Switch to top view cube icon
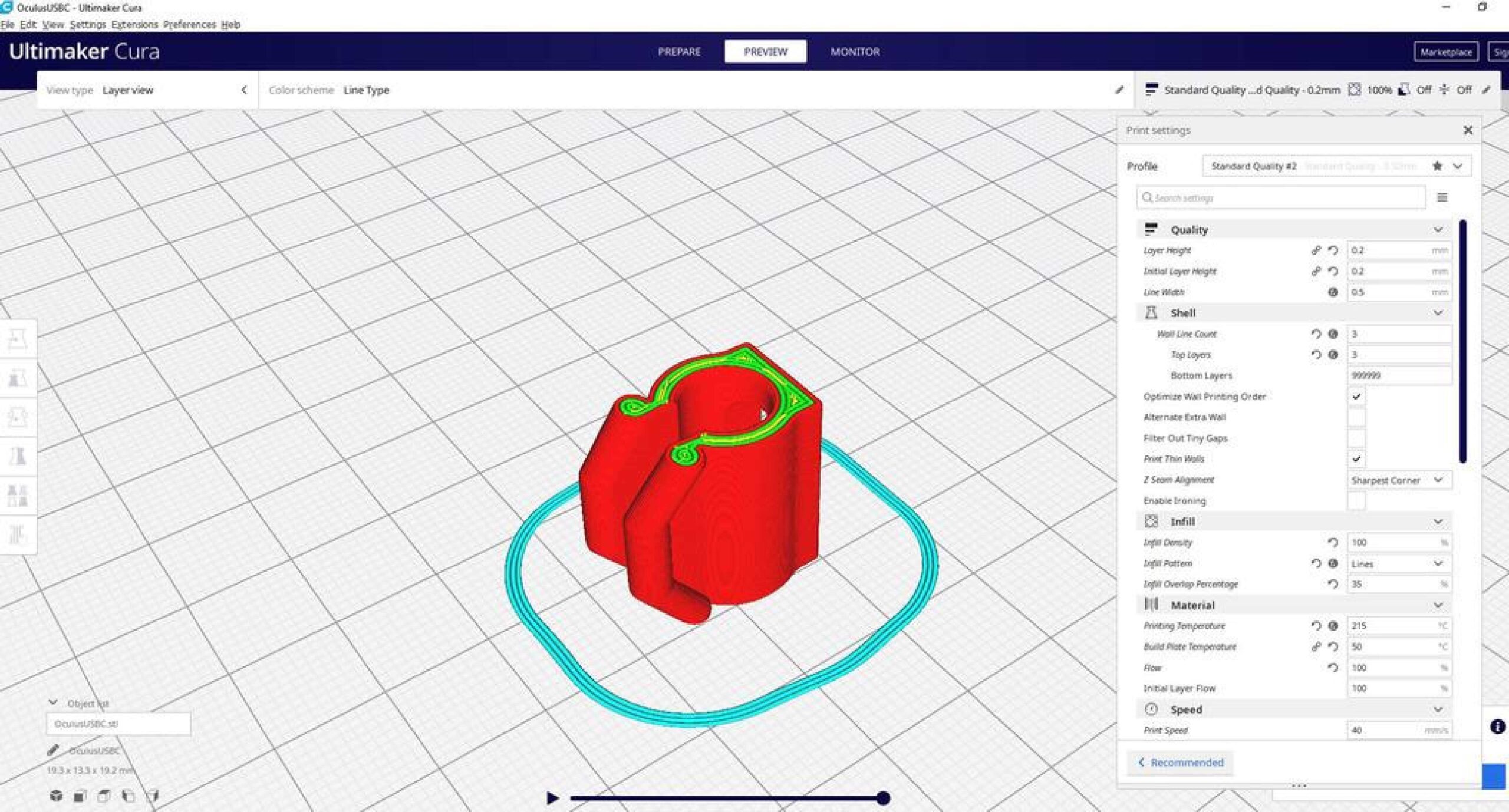Image resolution: width=1509 pixels, height=812 pixels. point(104,796)
